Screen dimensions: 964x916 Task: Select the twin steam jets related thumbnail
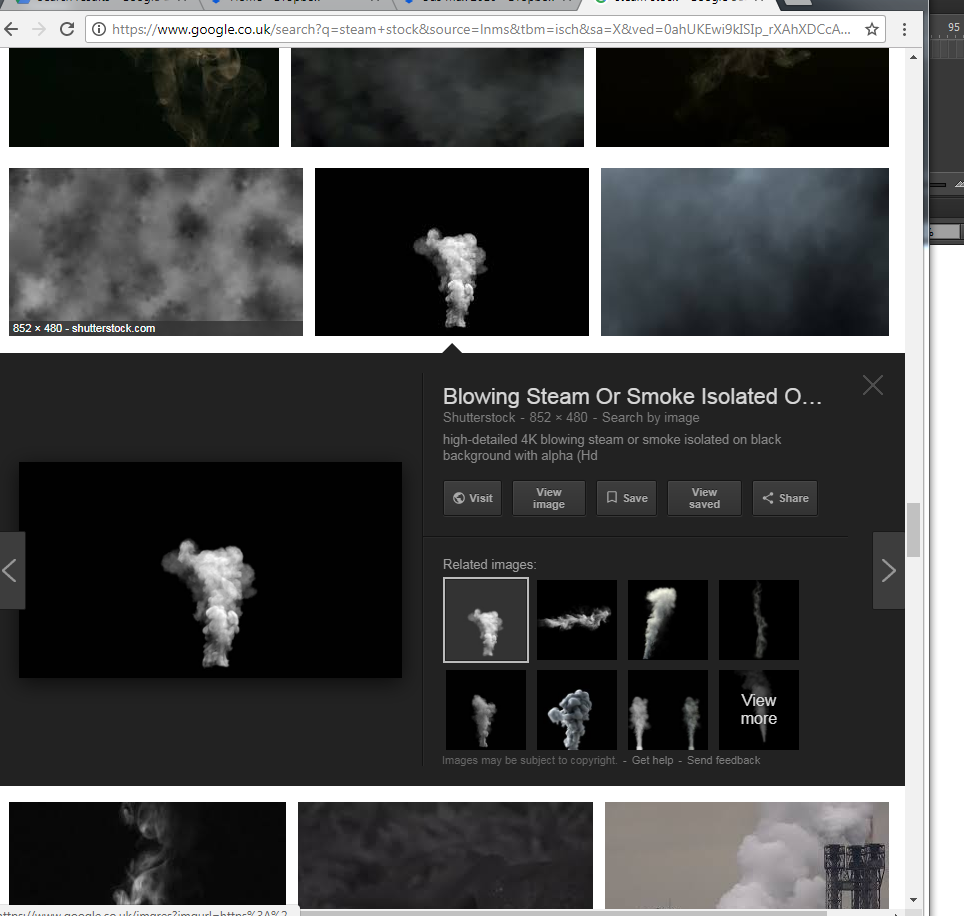667,710
